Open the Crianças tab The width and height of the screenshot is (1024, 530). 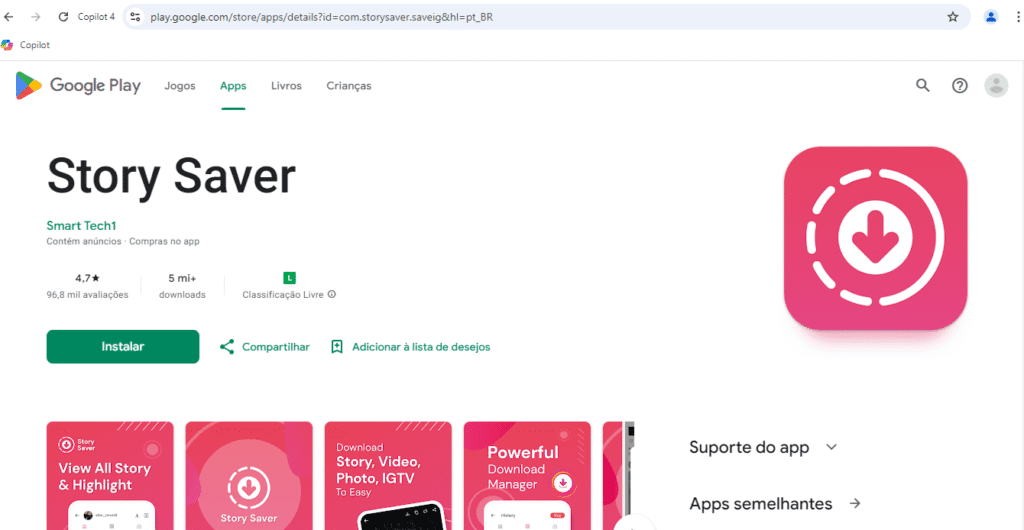coord(349,86)
